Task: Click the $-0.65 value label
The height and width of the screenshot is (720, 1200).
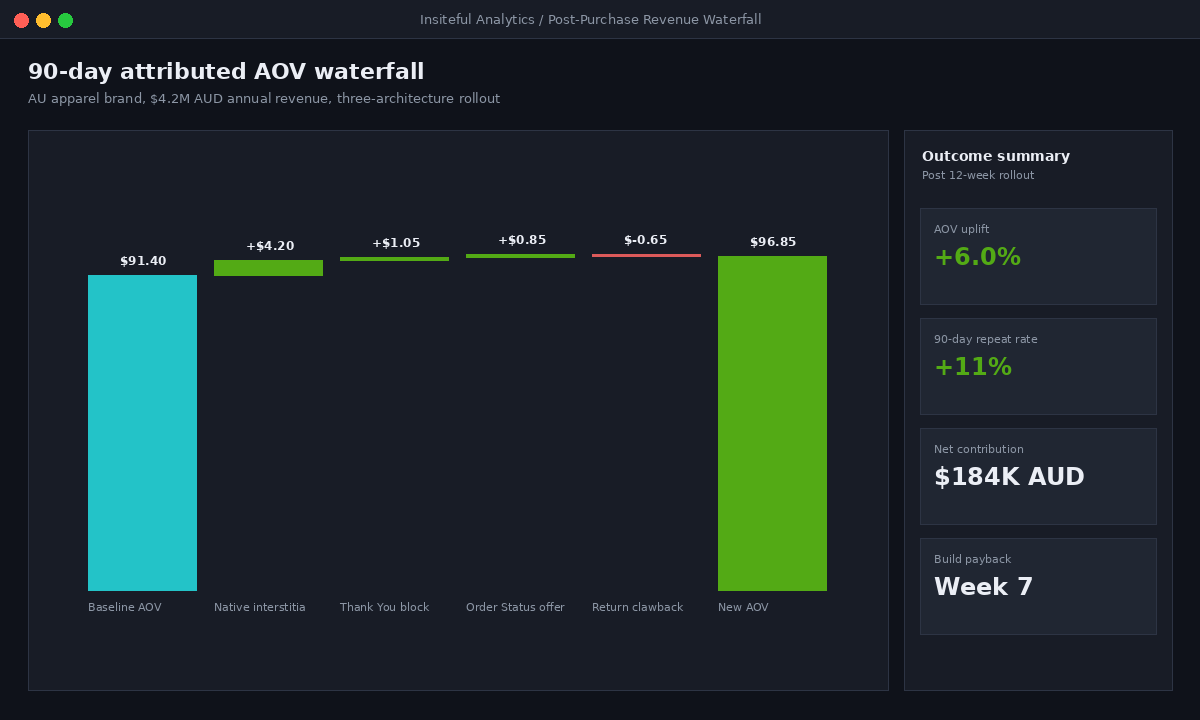Action: point(645,240)
